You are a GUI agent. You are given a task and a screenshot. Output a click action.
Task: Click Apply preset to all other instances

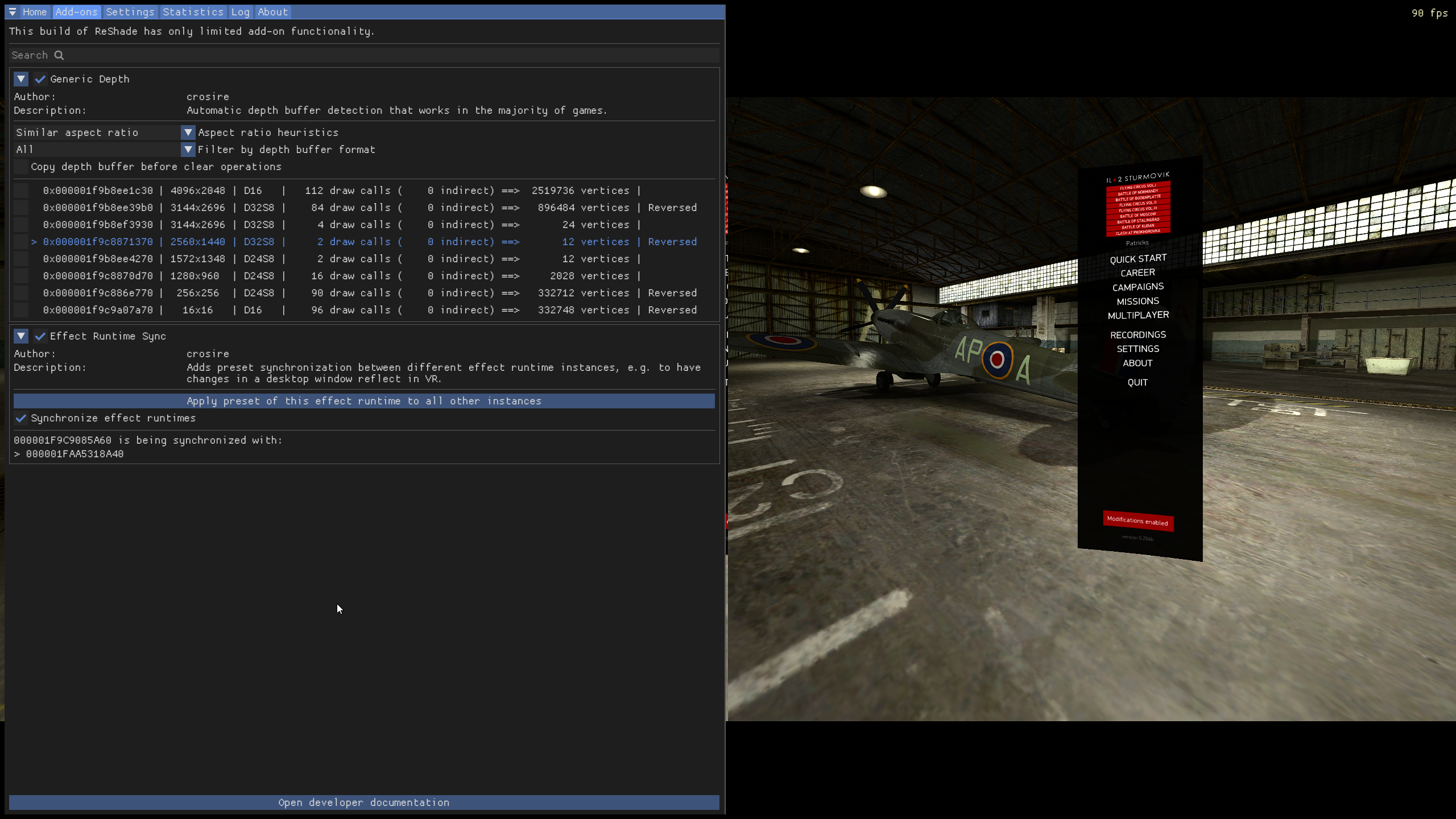tap(364, 401)
